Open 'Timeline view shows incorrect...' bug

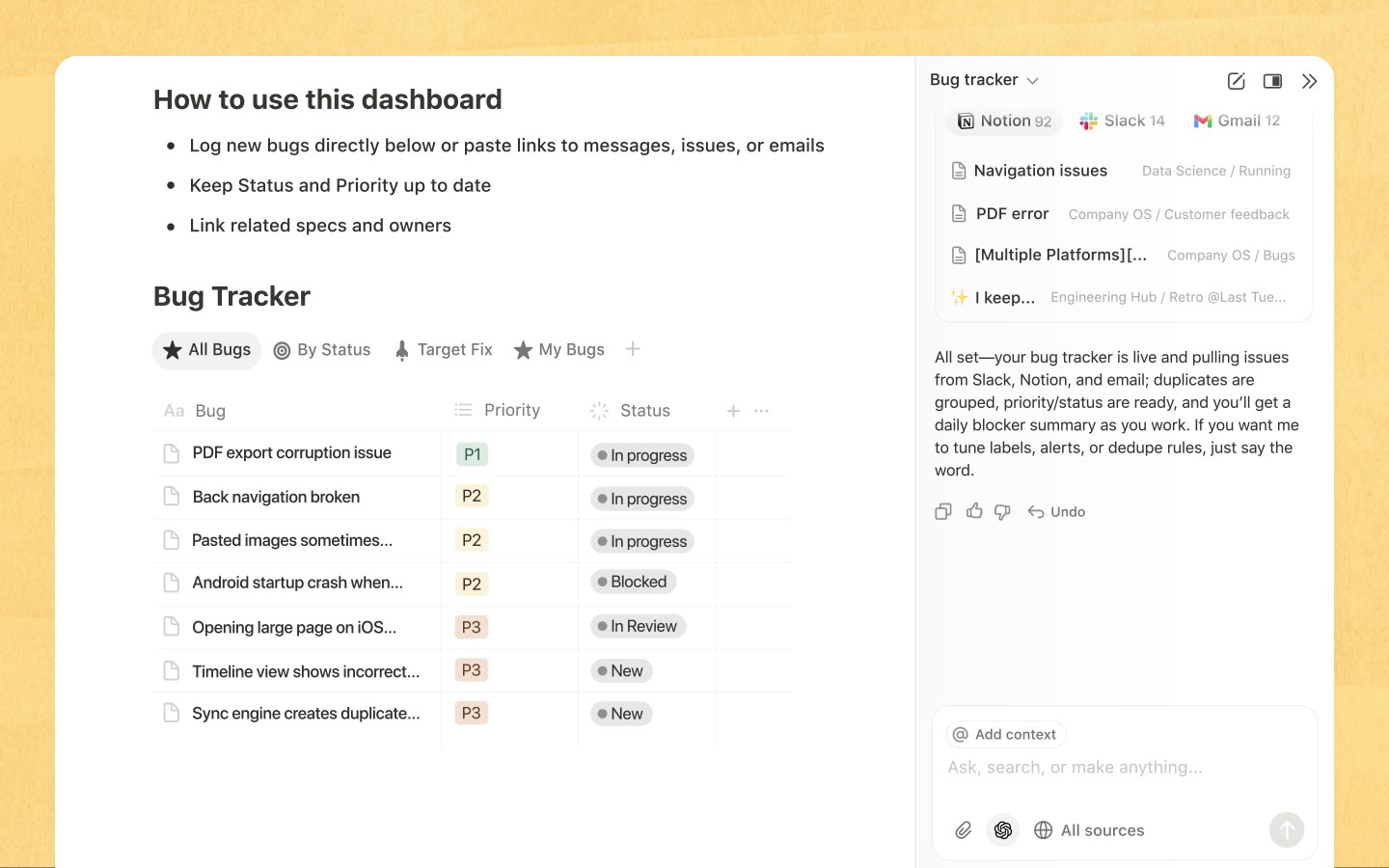tap(306, 671)
